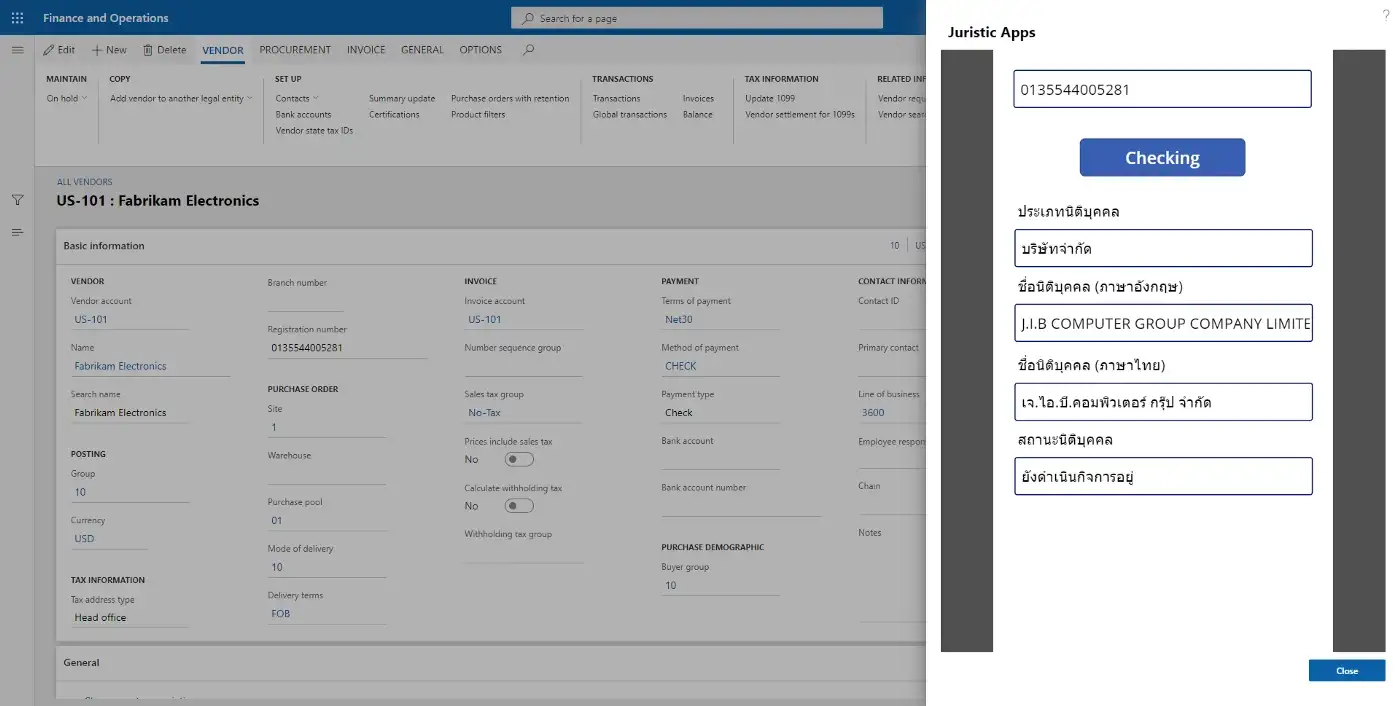The height and width of the screenshot is (706, 1400).
Task: Click the Branch number field
Action: [x=305, y=301]
